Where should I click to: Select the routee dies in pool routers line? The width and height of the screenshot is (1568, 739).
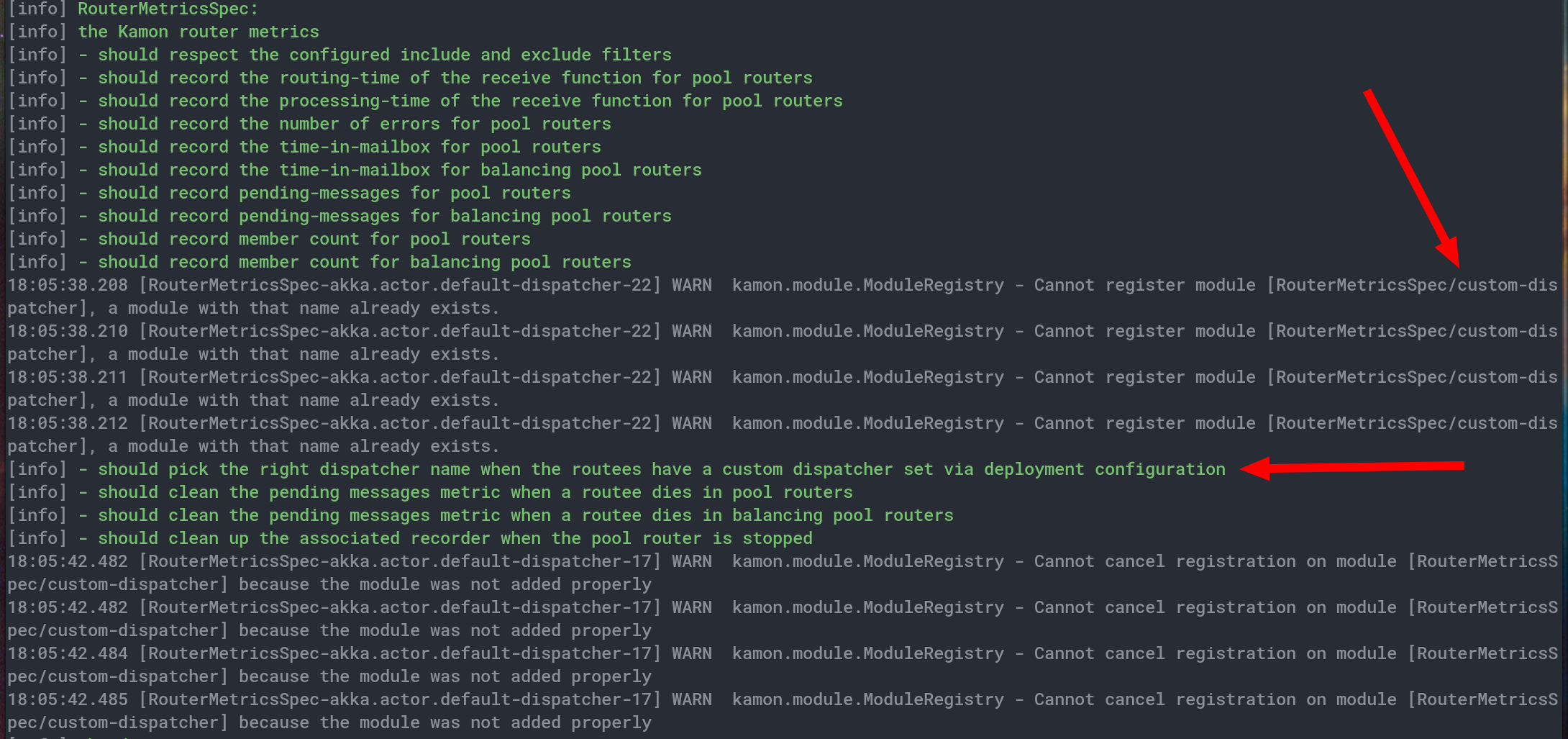[x=432, y=492]
